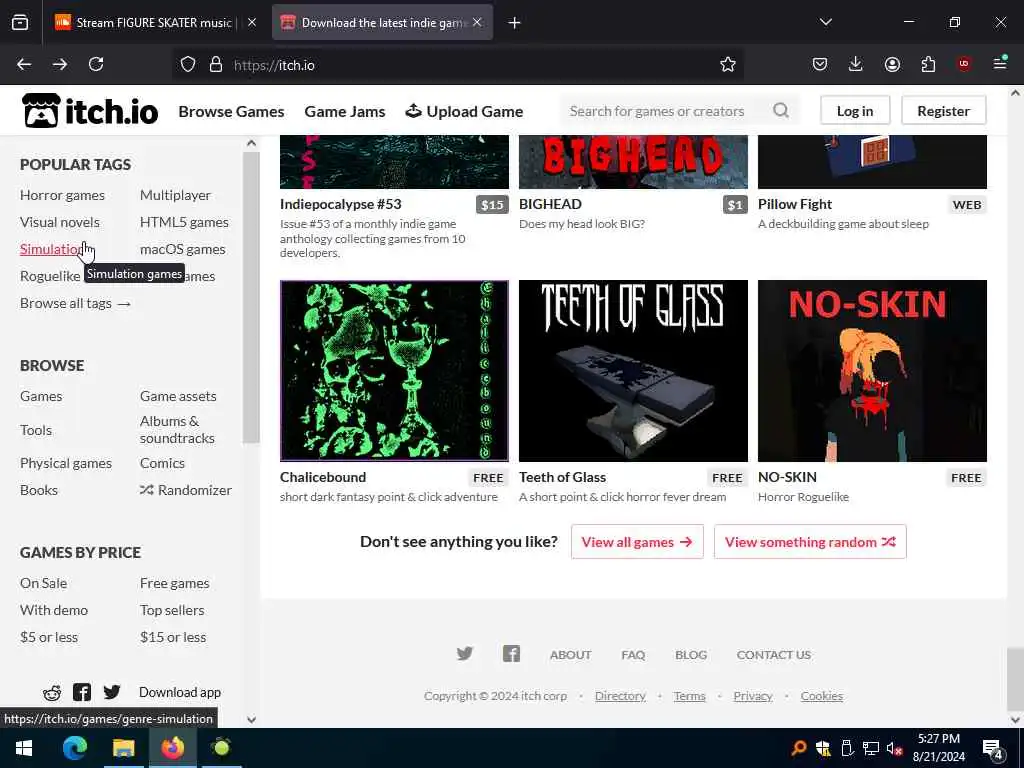This screenshot has height=768, width=1024.
Task: Open the Chalicebound game thumbnail
Action: click(x=394, y=370)
